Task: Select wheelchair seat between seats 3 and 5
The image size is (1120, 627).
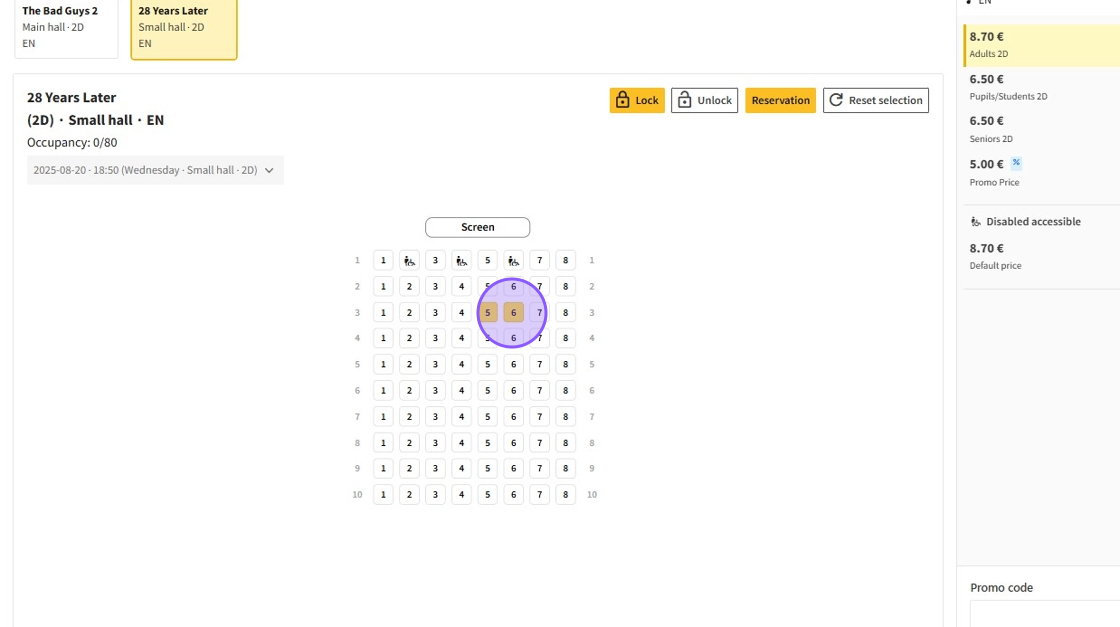Action: tap(461, 261)
